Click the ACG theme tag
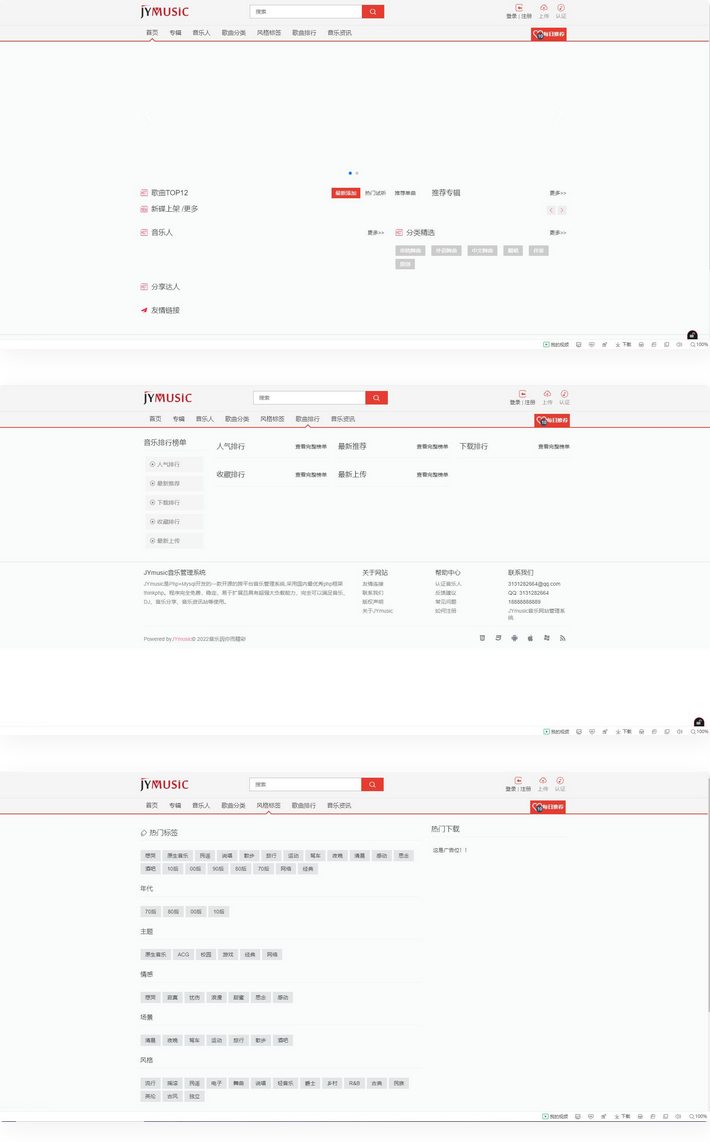 tap(183, 954)
